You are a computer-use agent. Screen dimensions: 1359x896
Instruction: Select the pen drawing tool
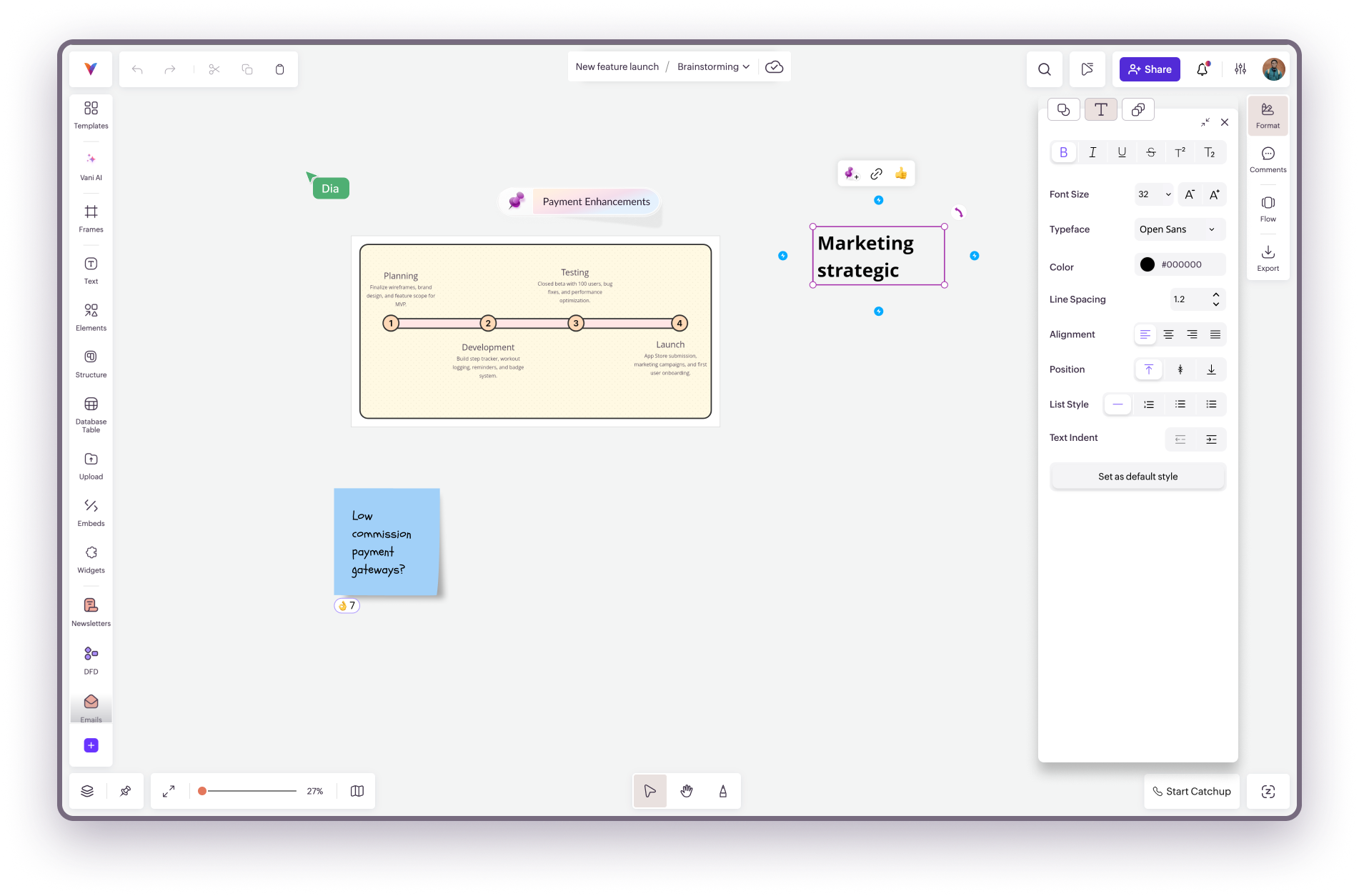(x=723, y=791)
